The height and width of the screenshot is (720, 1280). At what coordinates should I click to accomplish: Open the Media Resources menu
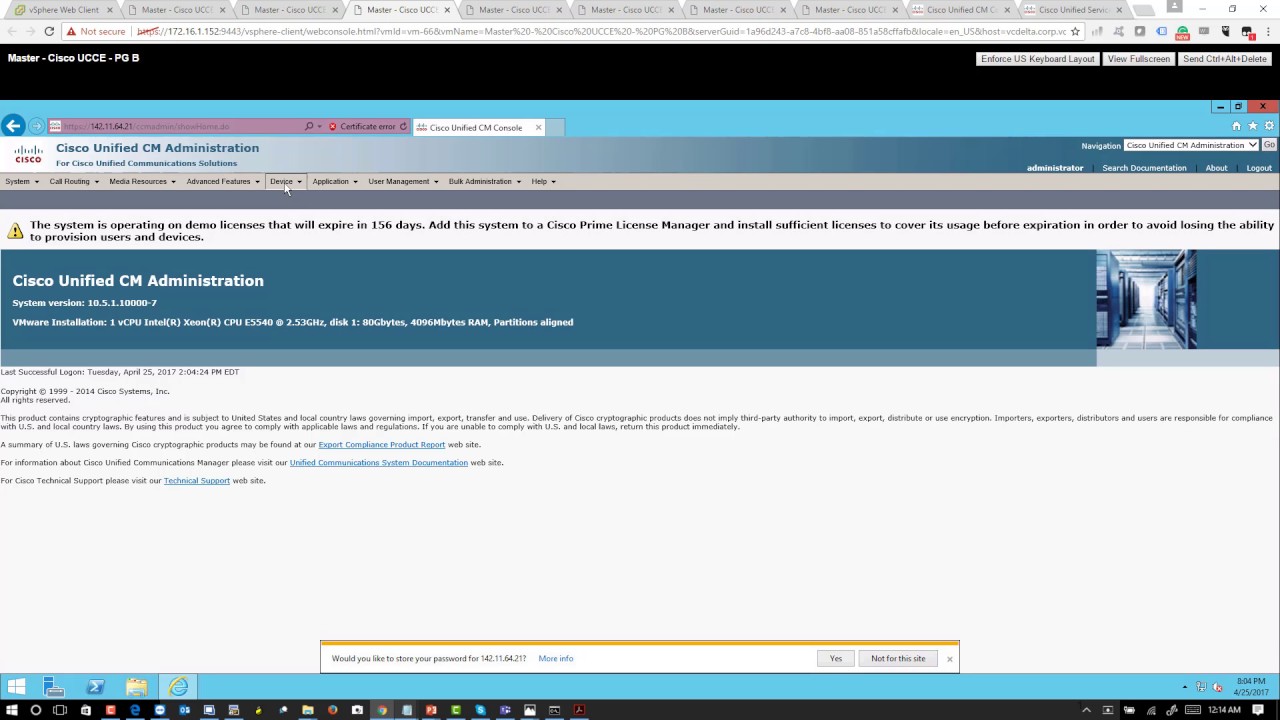[142, 181]
